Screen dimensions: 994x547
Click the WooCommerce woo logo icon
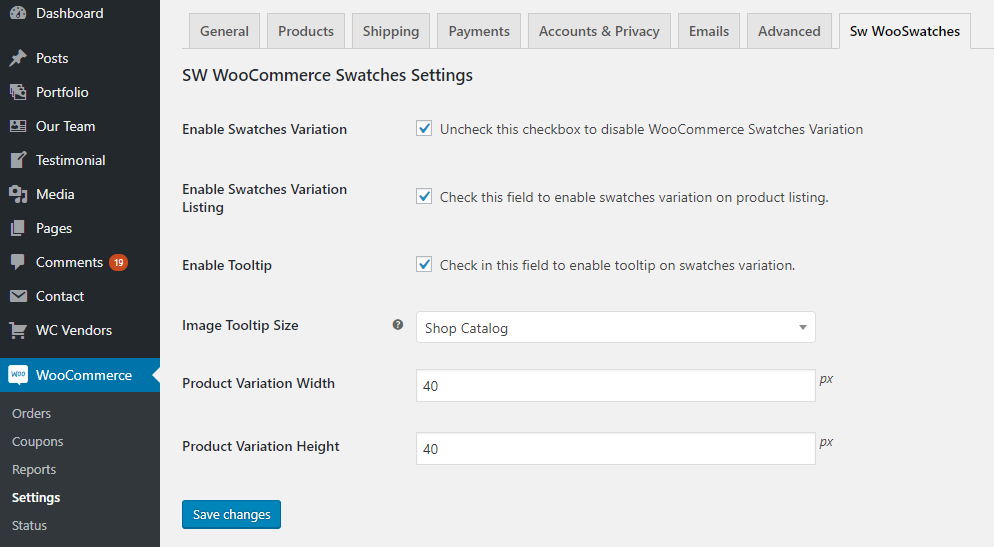click(18, 375)
